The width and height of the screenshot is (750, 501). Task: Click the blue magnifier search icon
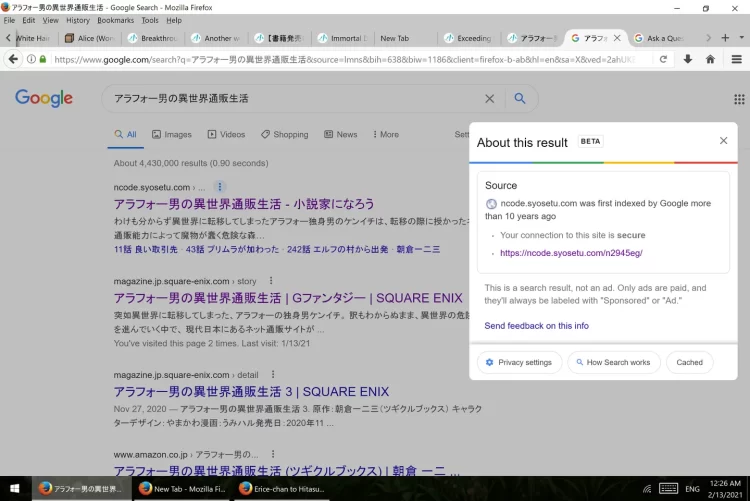click(x=520, y=99)
